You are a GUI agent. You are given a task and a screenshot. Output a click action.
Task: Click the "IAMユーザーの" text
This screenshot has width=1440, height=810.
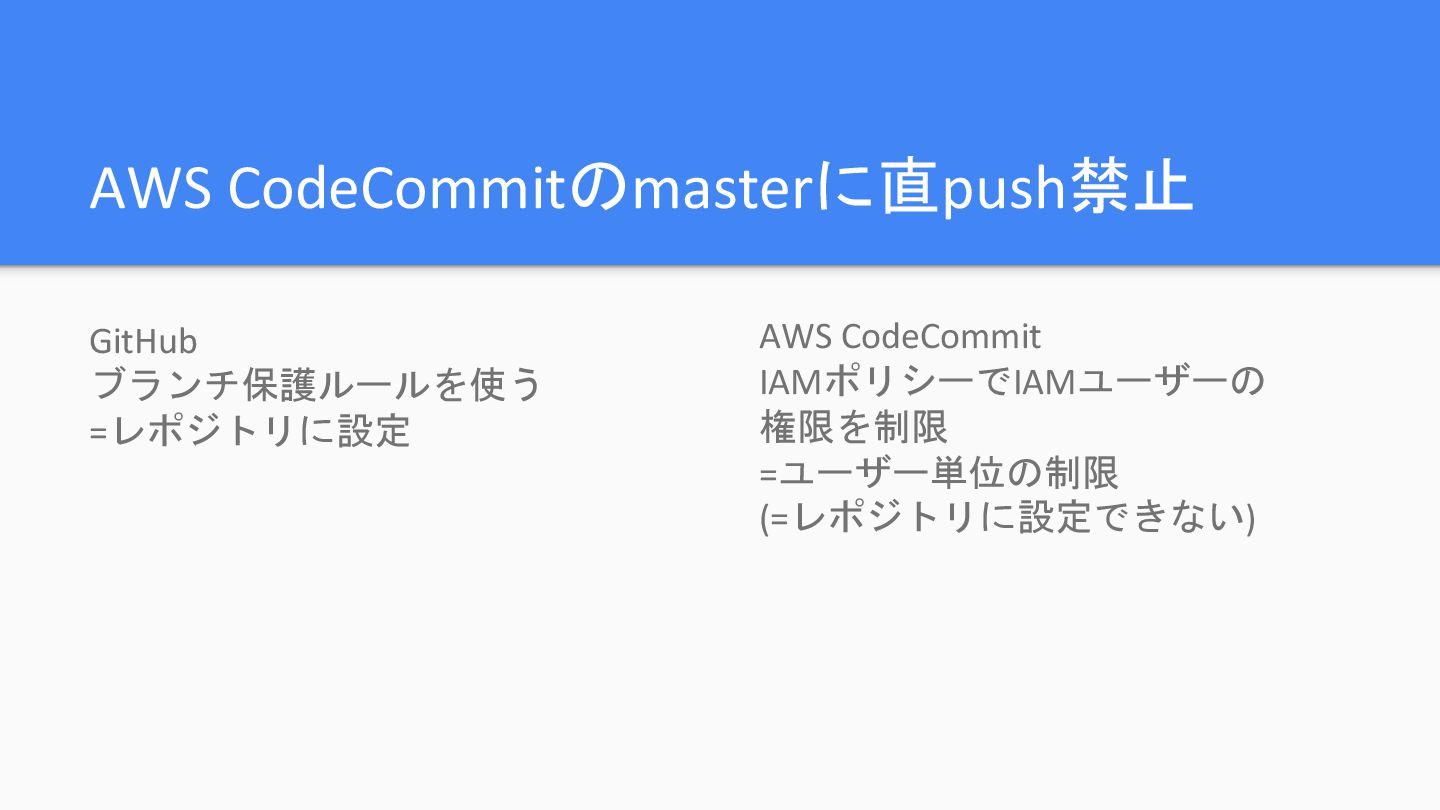(x=1140, y=381)
